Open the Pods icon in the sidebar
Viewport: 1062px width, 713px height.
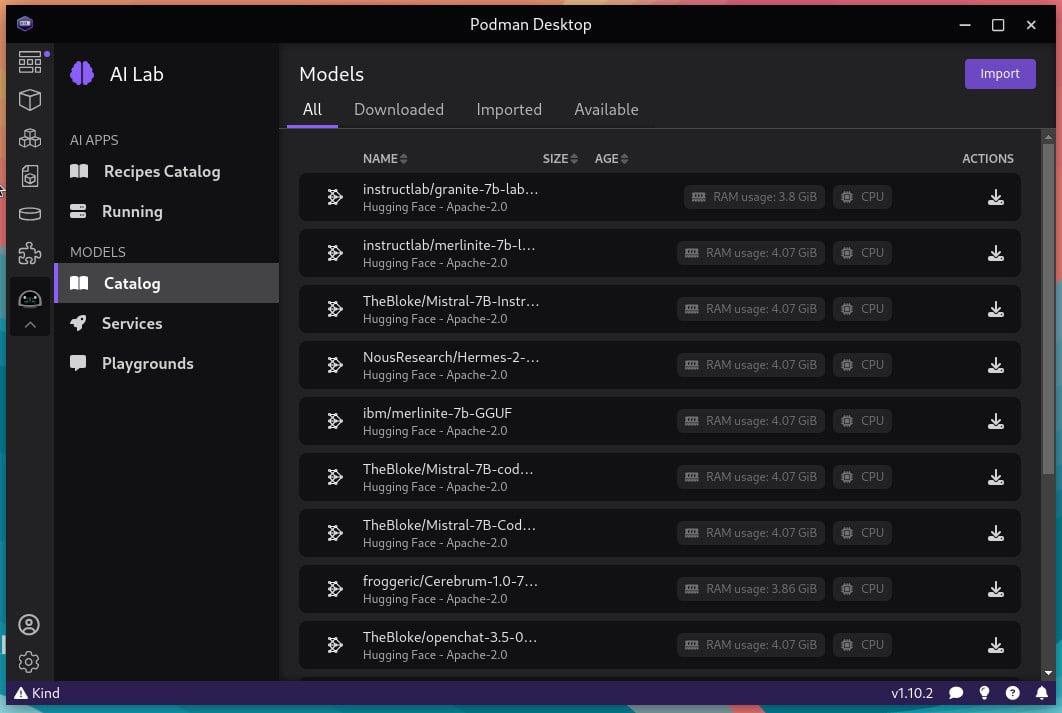[30, 138]
